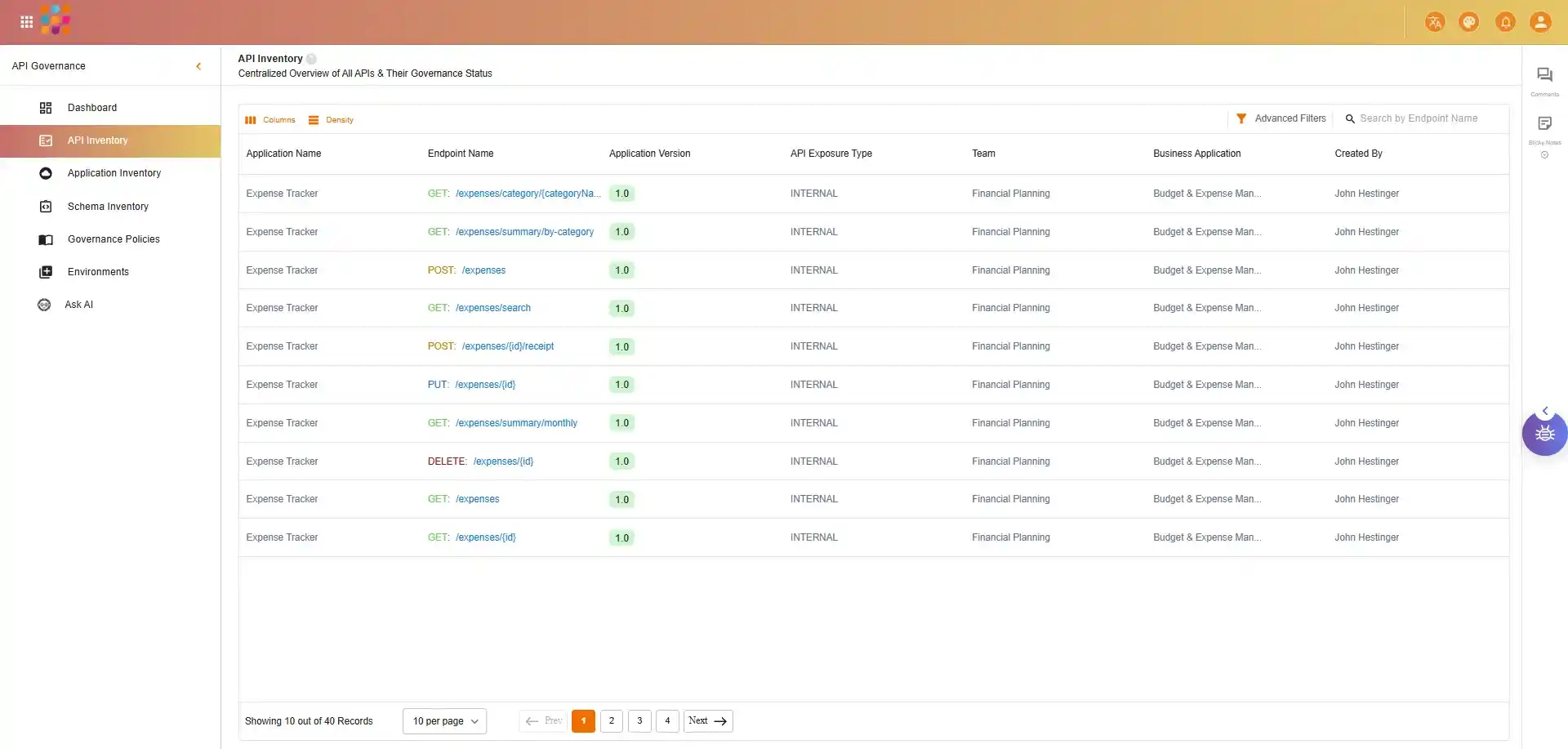Open the app launcher grid icon

pyautogui.click(x=26, y=22)
